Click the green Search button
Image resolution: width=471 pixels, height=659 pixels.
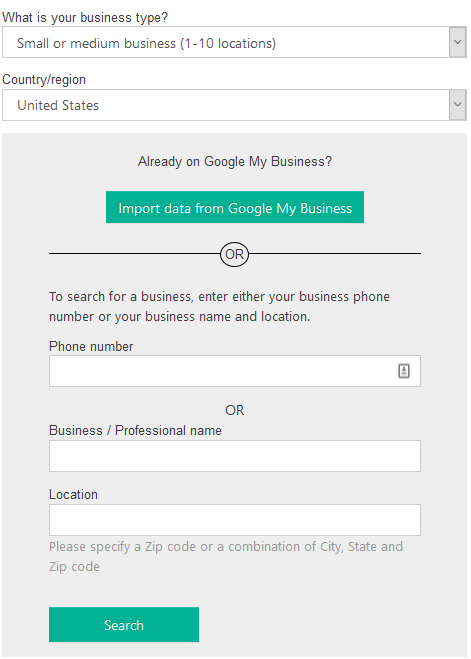[x=124, y=625]
